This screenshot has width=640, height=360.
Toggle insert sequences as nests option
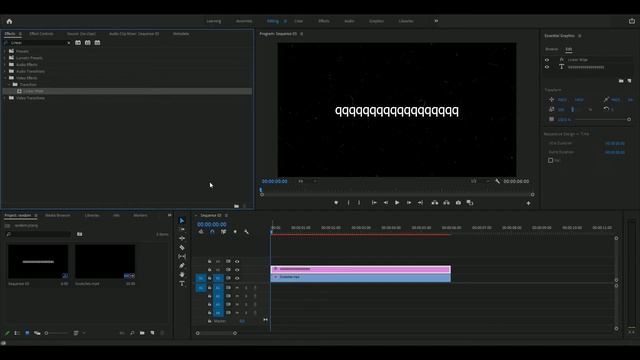[201, 232]
